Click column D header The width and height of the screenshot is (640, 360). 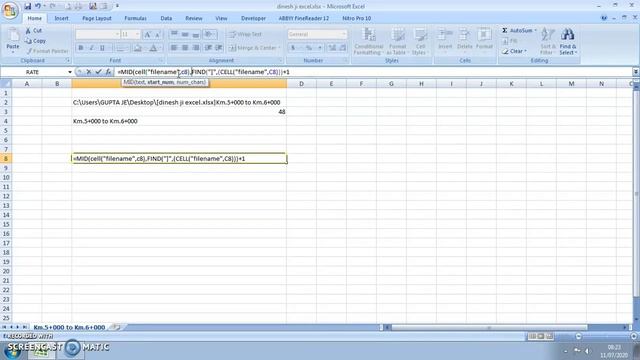pyautogui.click(x=301, y=84)
